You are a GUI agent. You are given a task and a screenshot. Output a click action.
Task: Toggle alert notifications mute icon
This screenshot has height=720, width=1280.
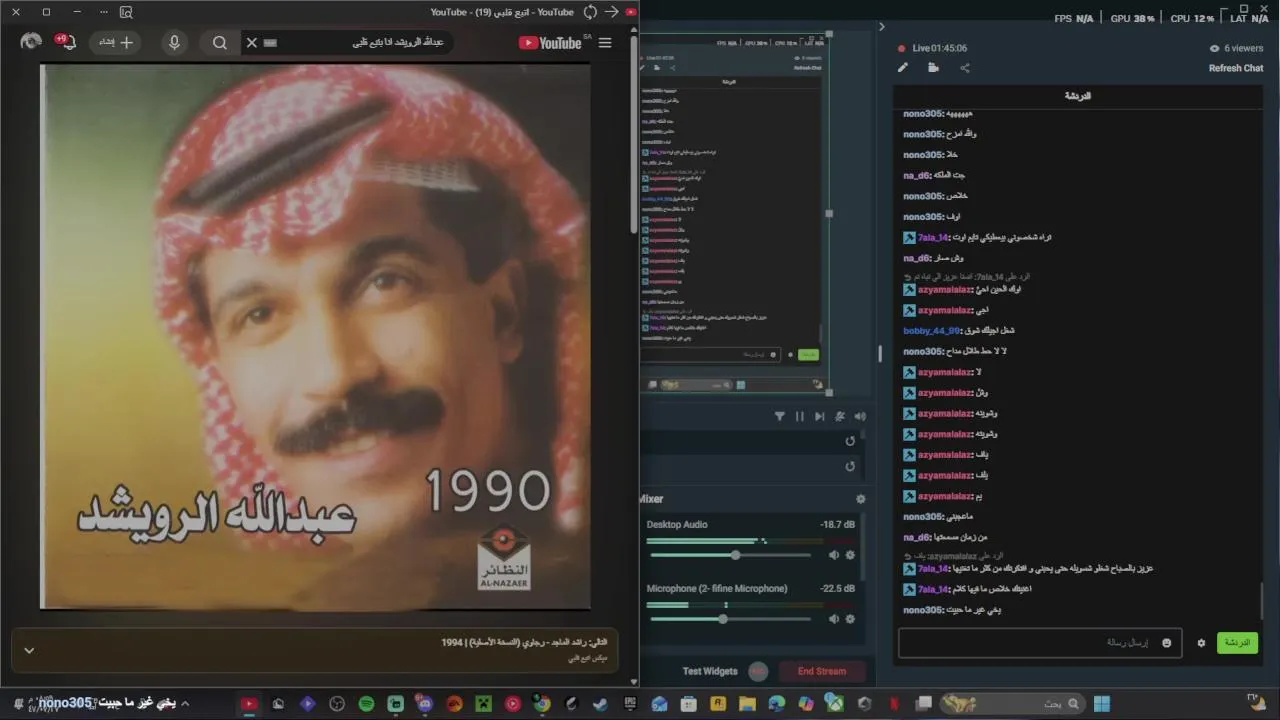[840, 416]
